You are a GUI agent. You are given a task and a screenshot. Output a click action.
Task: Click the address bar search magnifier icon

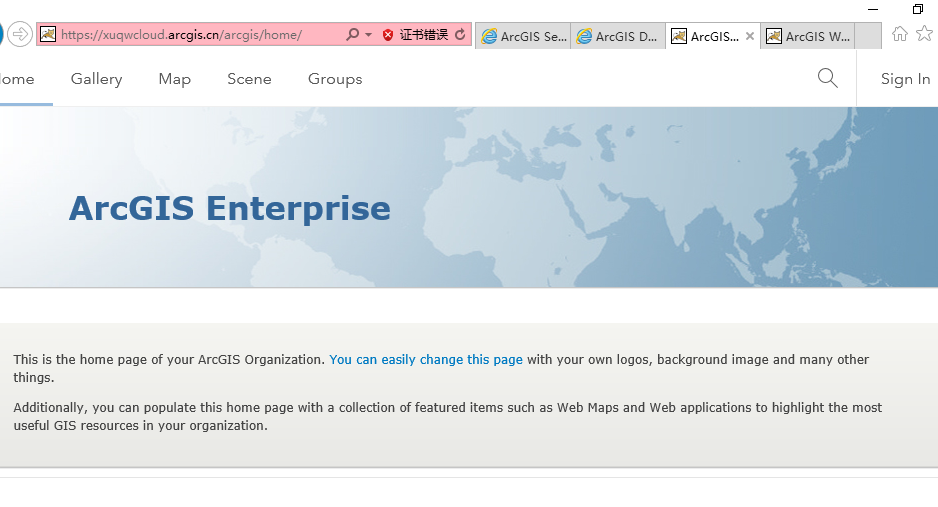coord(352,35)
